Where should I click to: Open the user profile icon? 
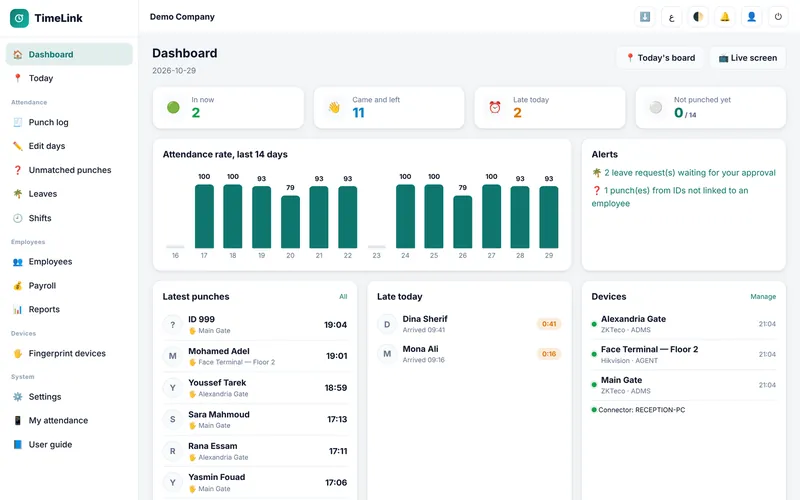752,17
